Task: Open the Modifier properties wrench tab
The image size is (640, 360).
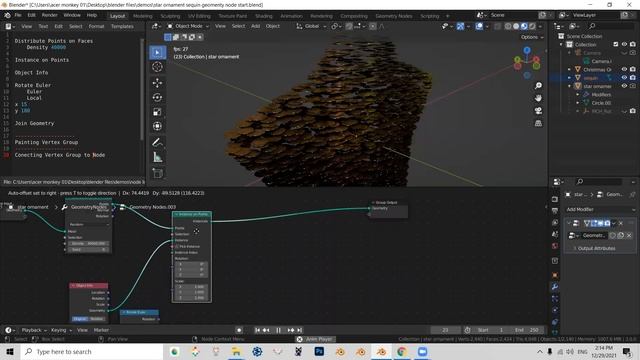Action: point(555,287)
